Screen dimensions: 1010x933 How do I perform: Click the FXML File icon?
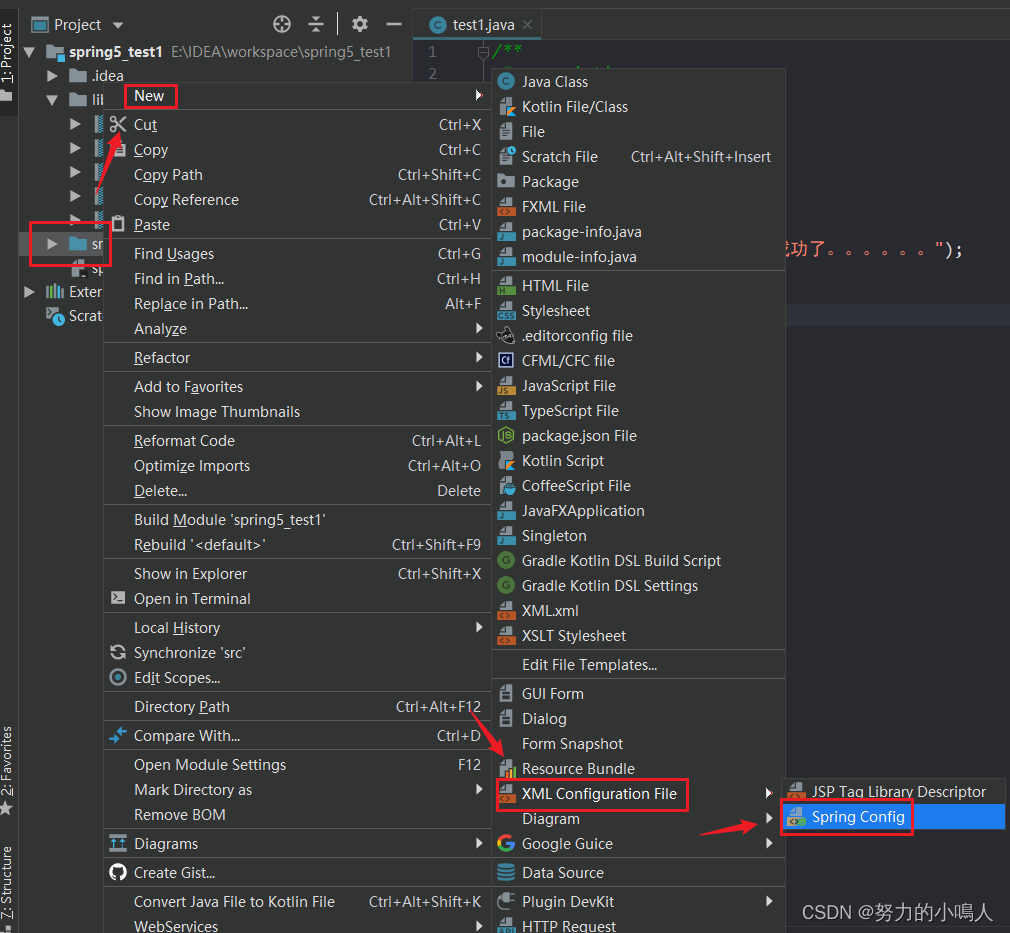[x=507, y=207]
